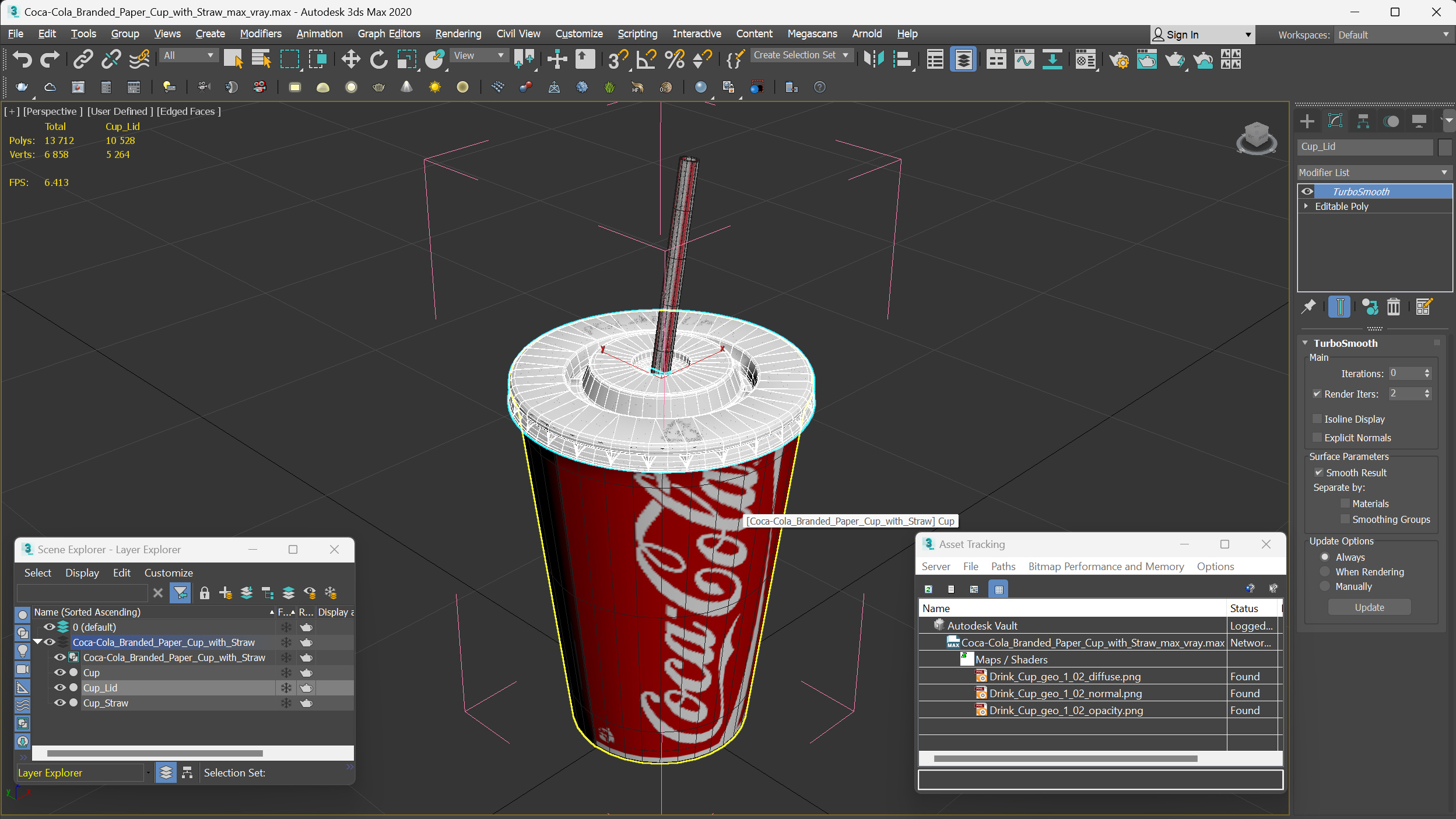This screenshot has width=1456, height=819.
Task: Click the lock icon in Scene Explorer toolbar
Action: (x=204, y=593)
